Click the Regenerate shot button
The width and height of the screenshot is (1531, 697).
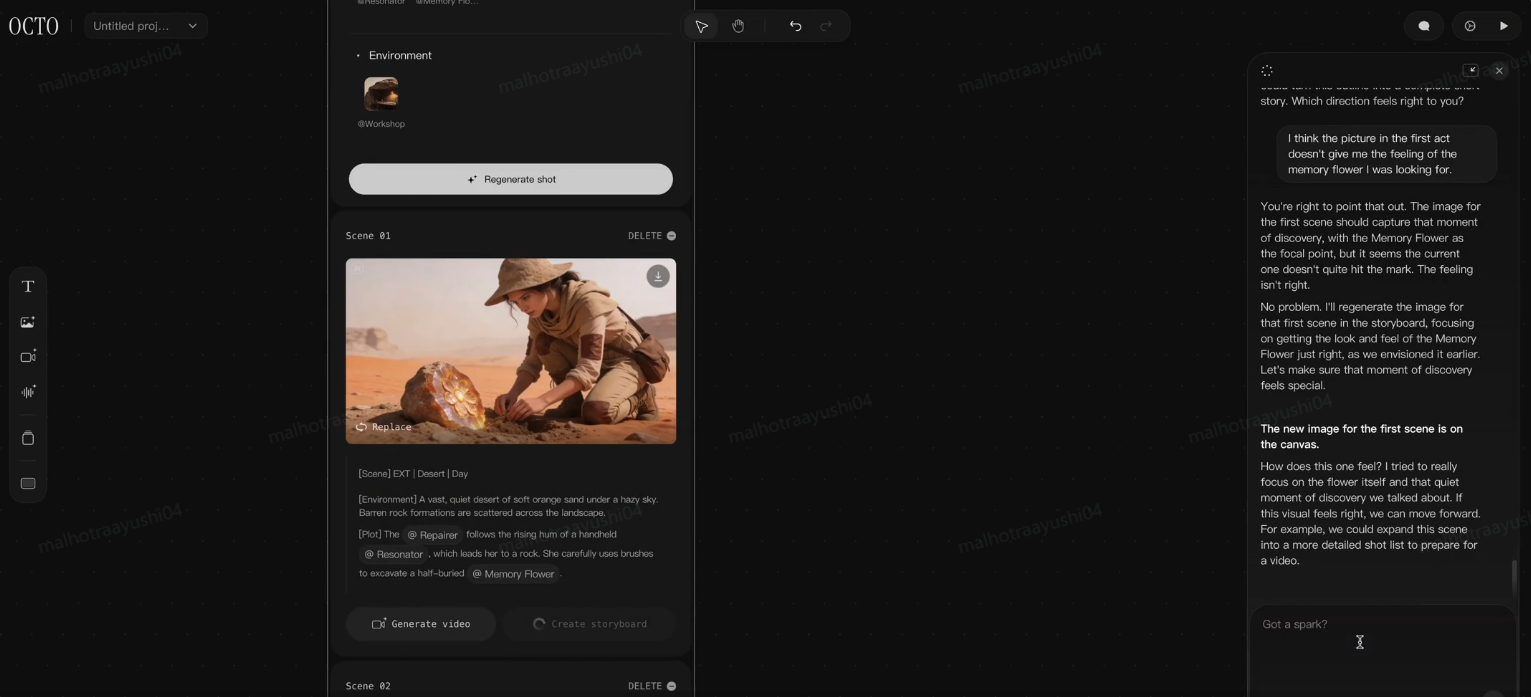pyautogui.click(x=510, y=179)
